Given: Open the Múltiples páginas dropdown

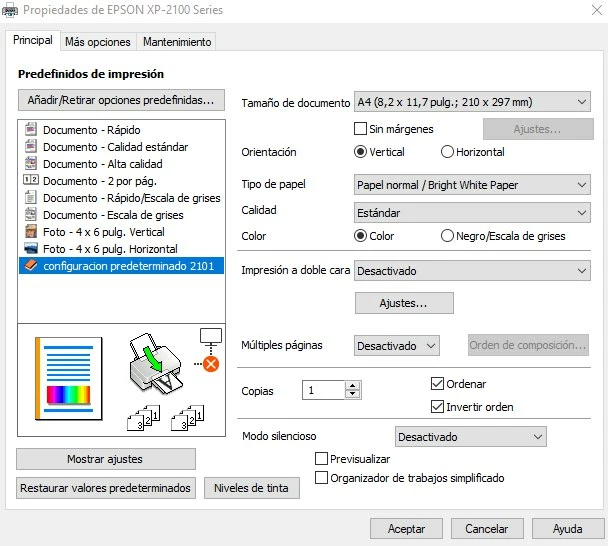Looking at the screenshot, I should tap(397, 346).
